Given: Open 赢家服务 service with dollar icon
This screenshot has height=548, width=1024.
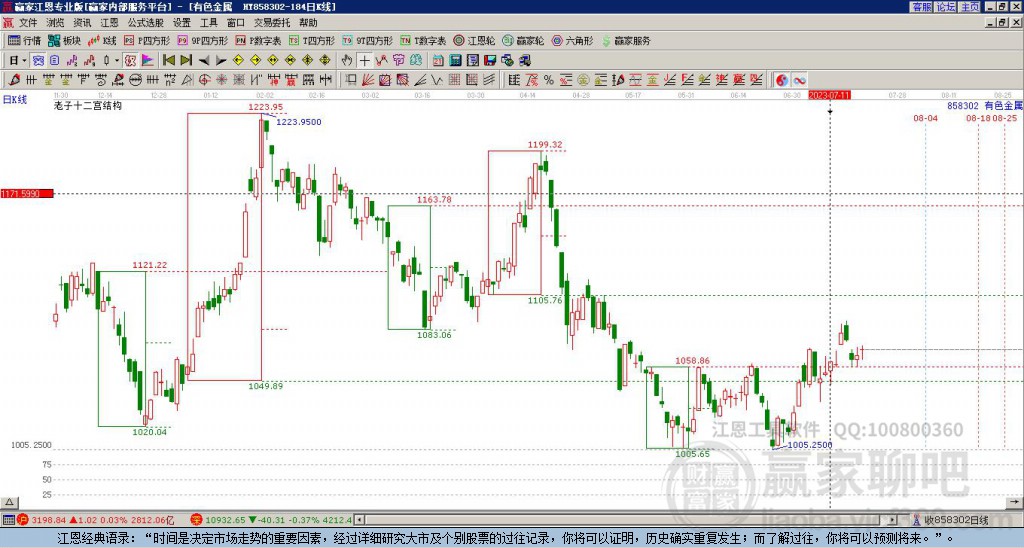Looking at the screenshot, I should [x=626, y=40].
